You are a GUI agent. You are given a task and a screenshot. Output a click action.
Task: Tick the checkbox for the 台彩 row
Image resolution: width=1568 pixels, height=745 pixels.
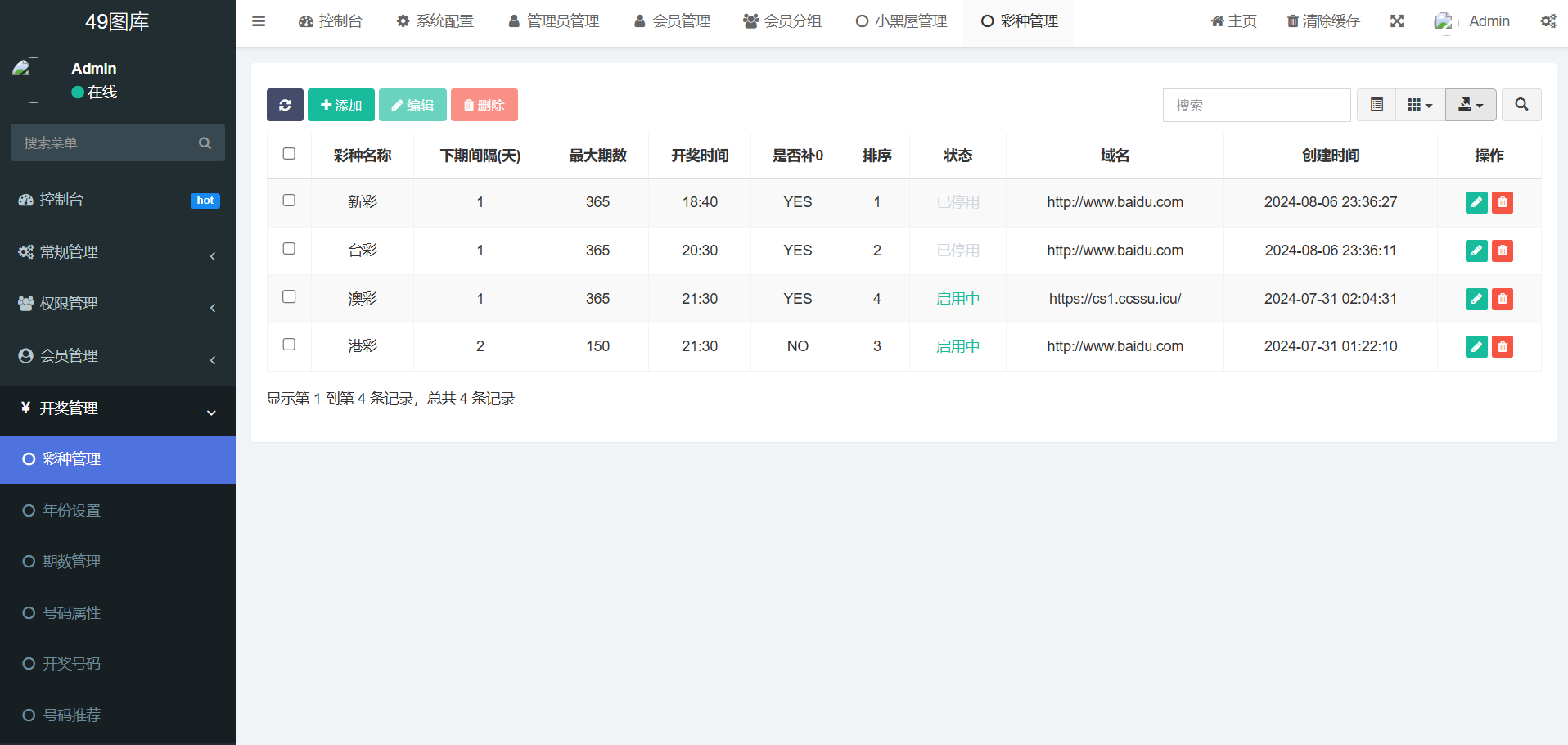click(289, 249)
